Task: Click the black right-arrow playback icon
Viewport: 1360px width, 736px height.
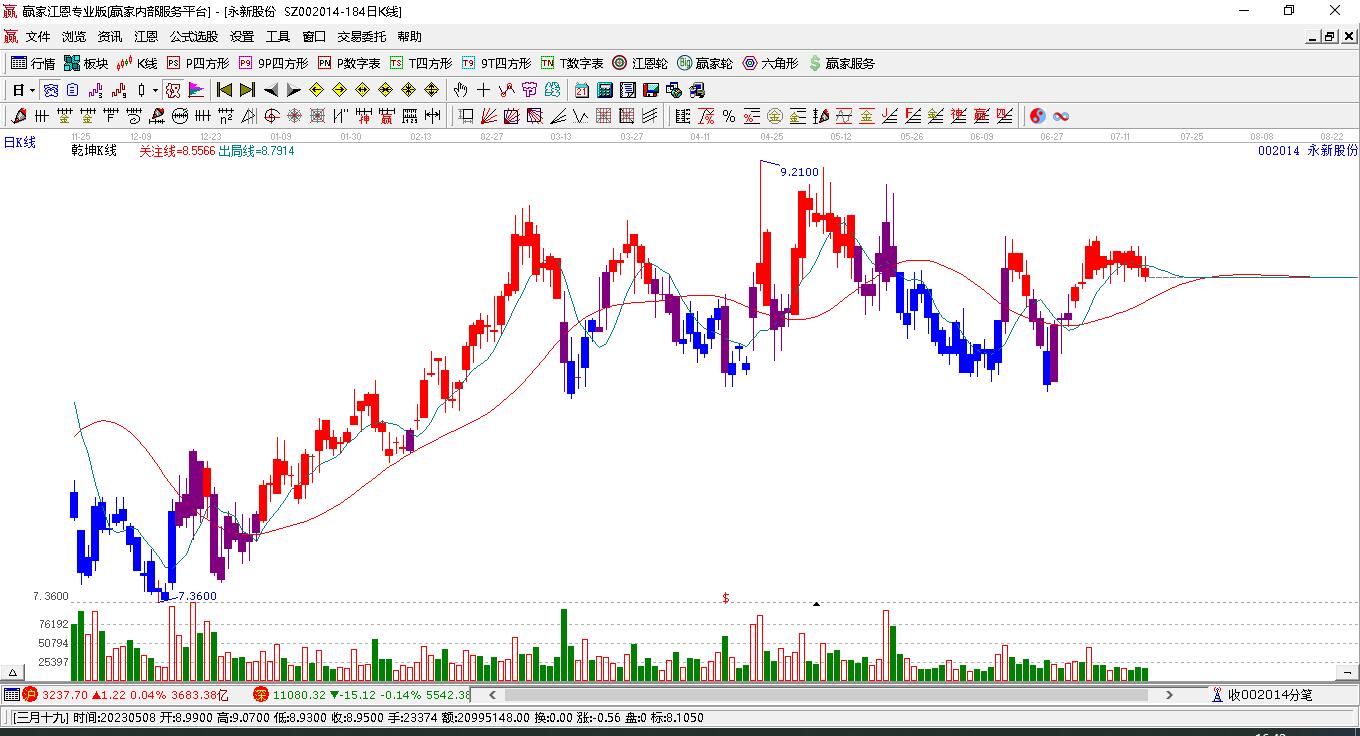Action: click(293, 90)
